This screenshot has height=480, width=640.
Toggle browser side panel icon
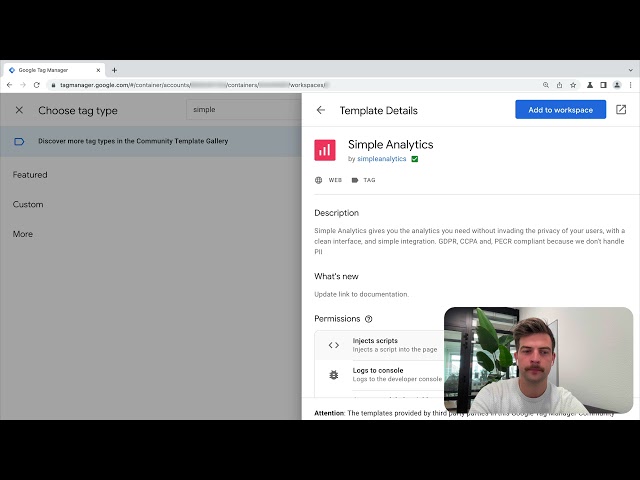coord(603,85)
